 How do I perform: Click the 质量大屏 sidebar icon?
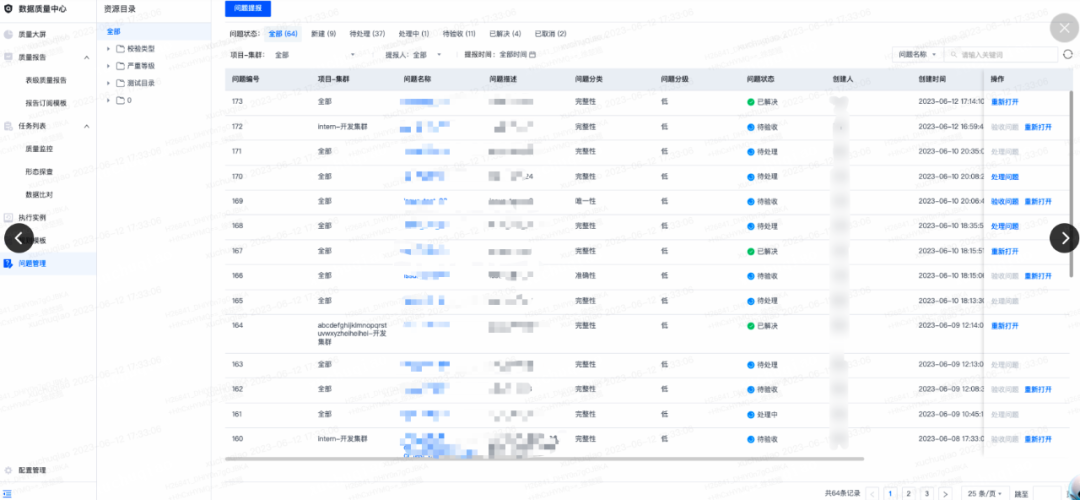[8, 34]
